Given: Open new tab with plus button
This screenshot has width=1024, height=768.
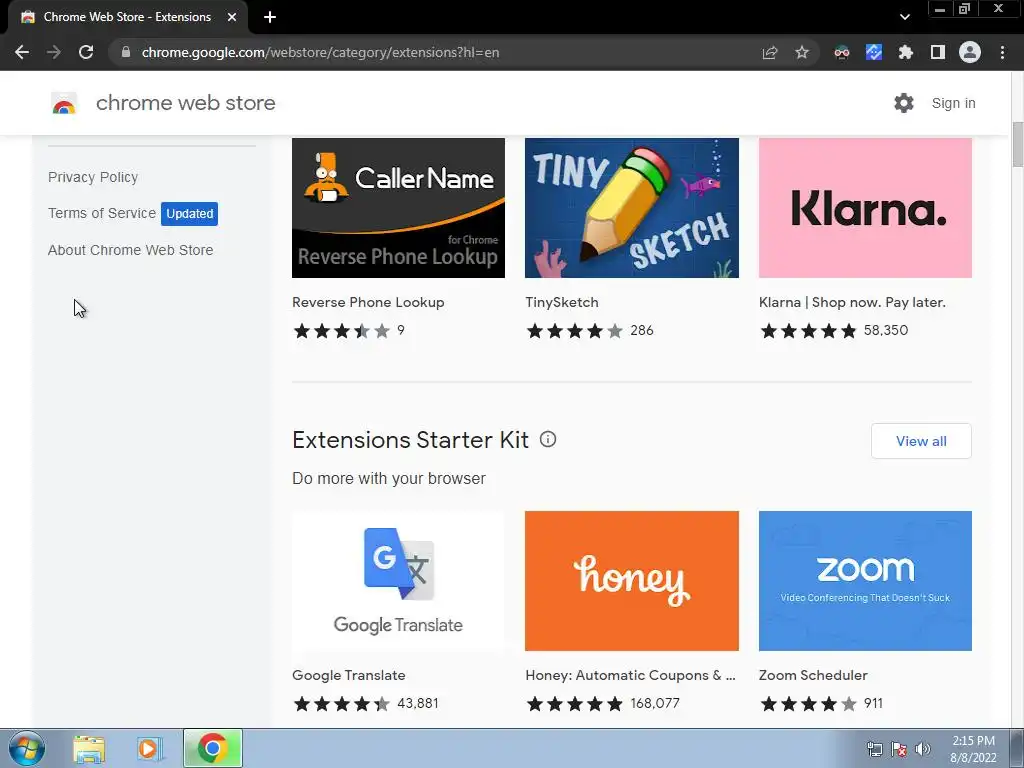Looking at the screenshot, I should click(x=270, y=17).
